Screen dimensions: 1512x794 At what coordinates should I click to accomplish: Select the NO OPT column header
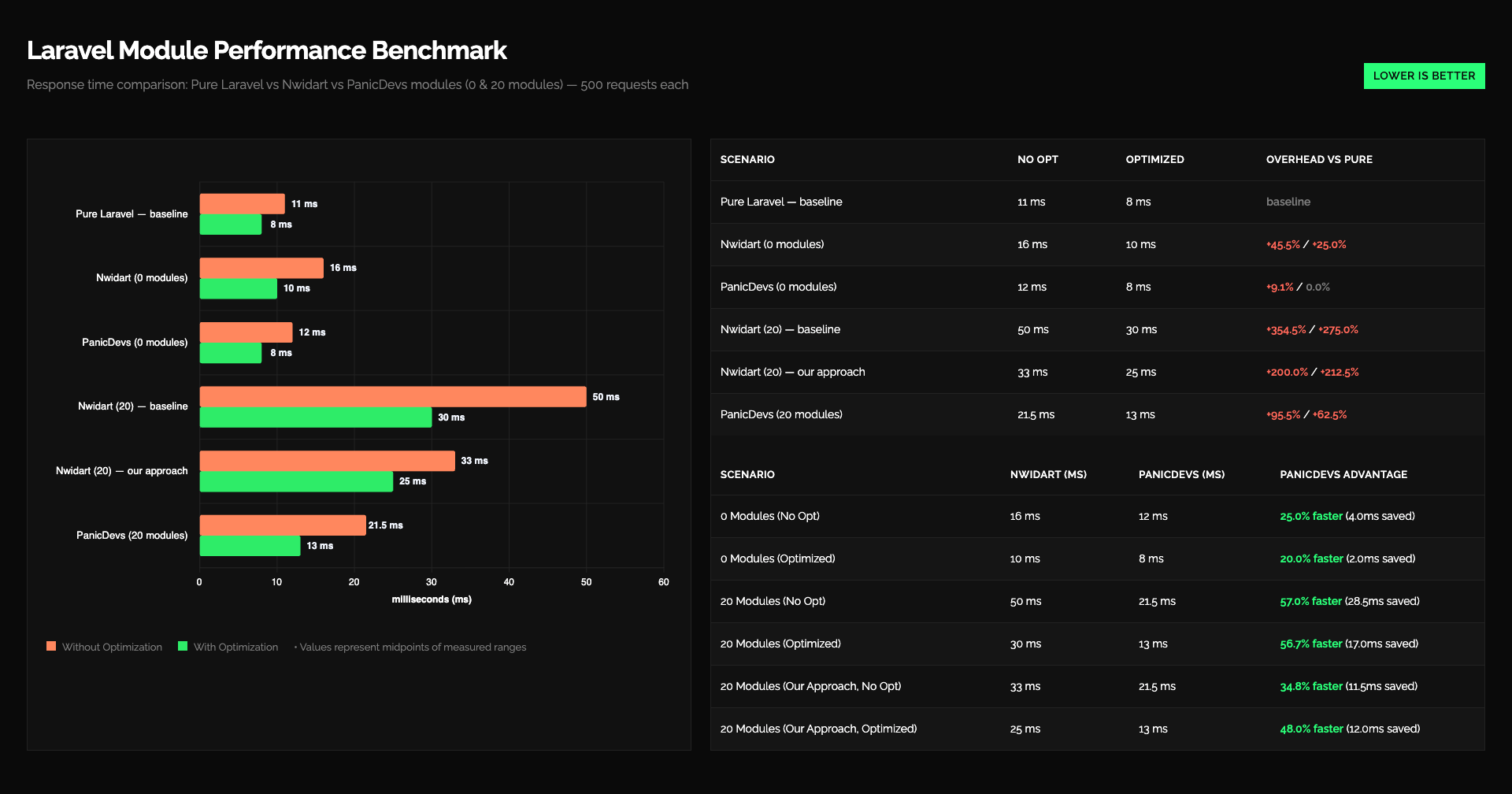click(1037, 159)
